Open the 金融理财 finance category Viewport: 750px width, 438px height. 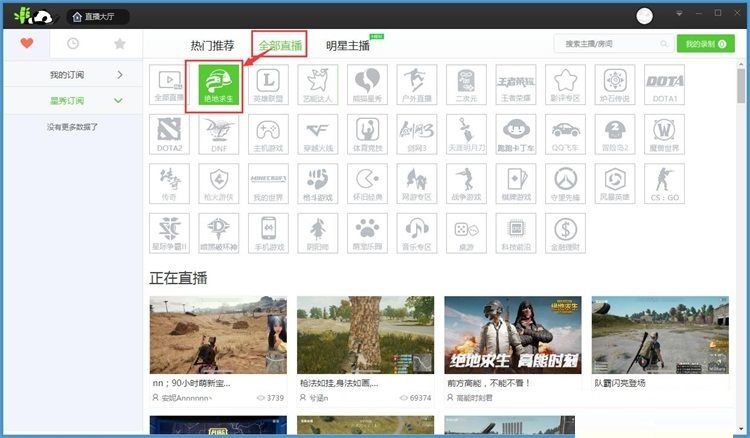pos(565,232)
